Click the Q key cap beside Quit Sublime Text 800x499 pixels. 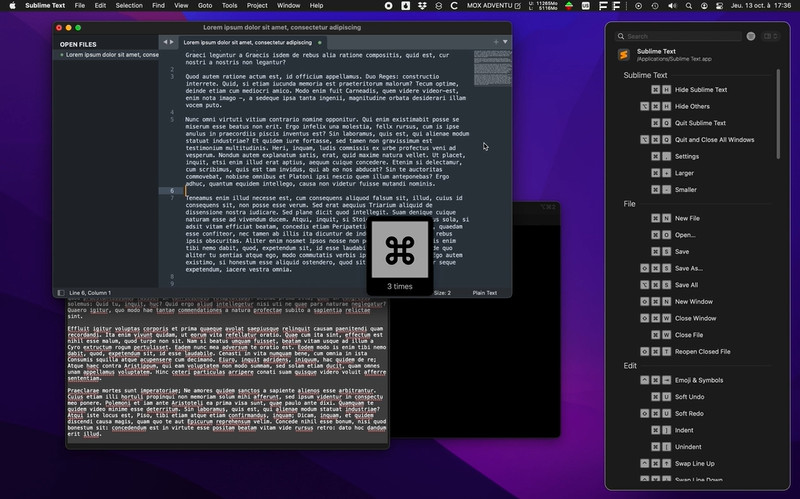coord(667,123)
